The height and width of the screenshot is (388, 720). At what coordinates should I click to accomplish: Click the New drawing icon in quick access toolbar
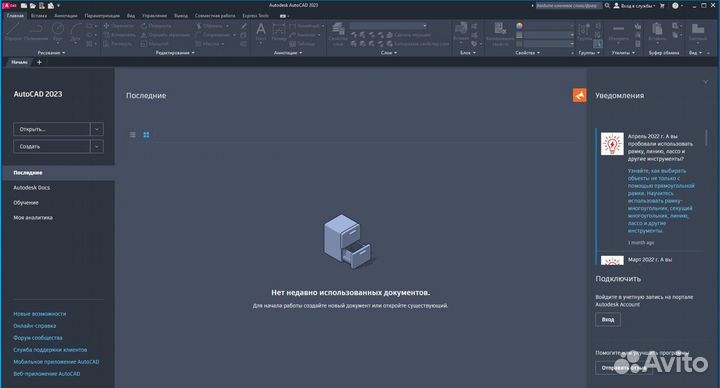pos(24,6)
